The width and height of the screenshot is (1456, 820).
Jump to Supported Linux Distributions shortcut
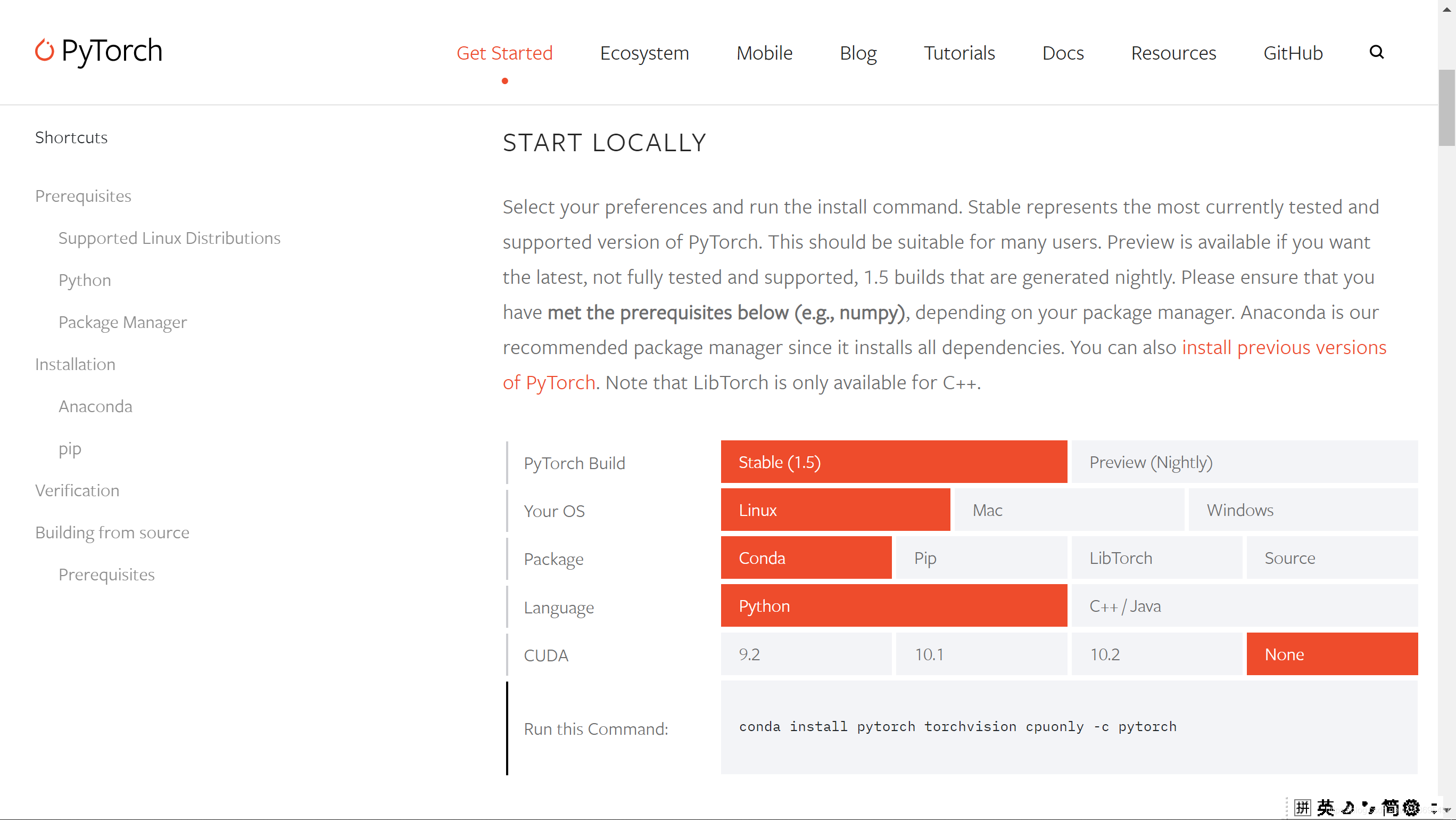point(169,238)
